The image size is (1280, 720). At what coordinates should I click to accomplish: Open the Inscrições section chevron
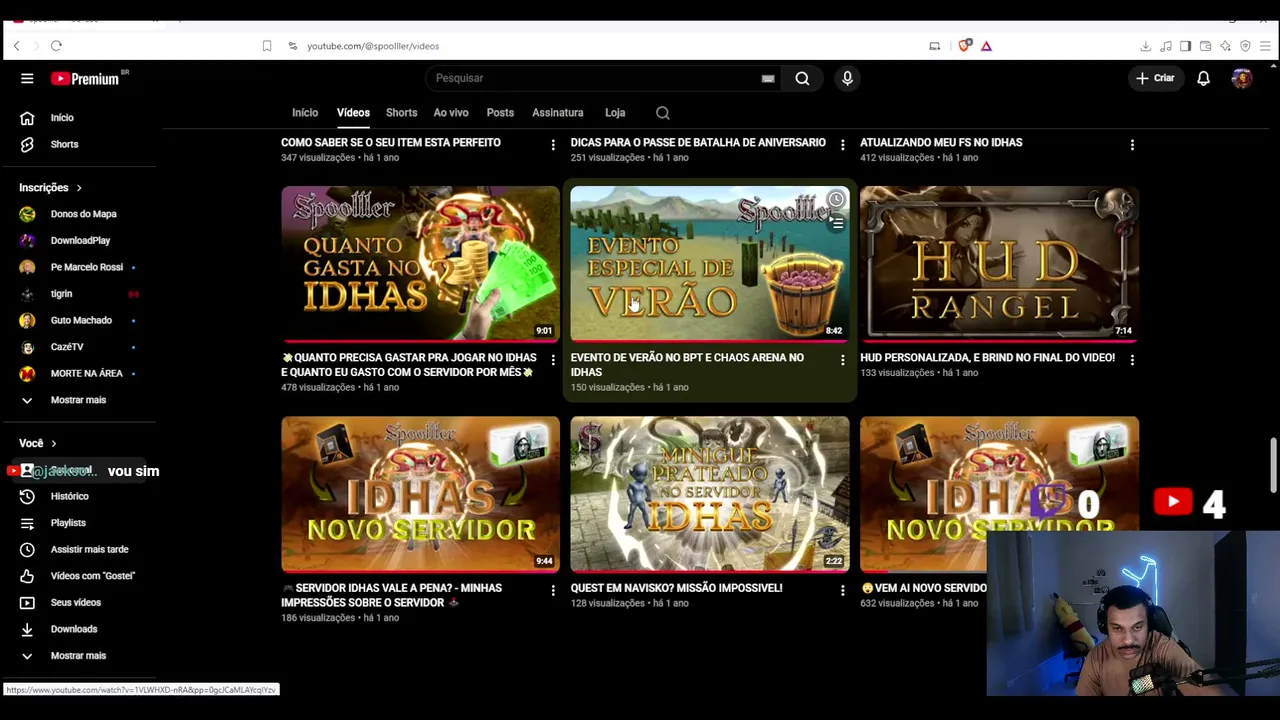tap(78, 188)
